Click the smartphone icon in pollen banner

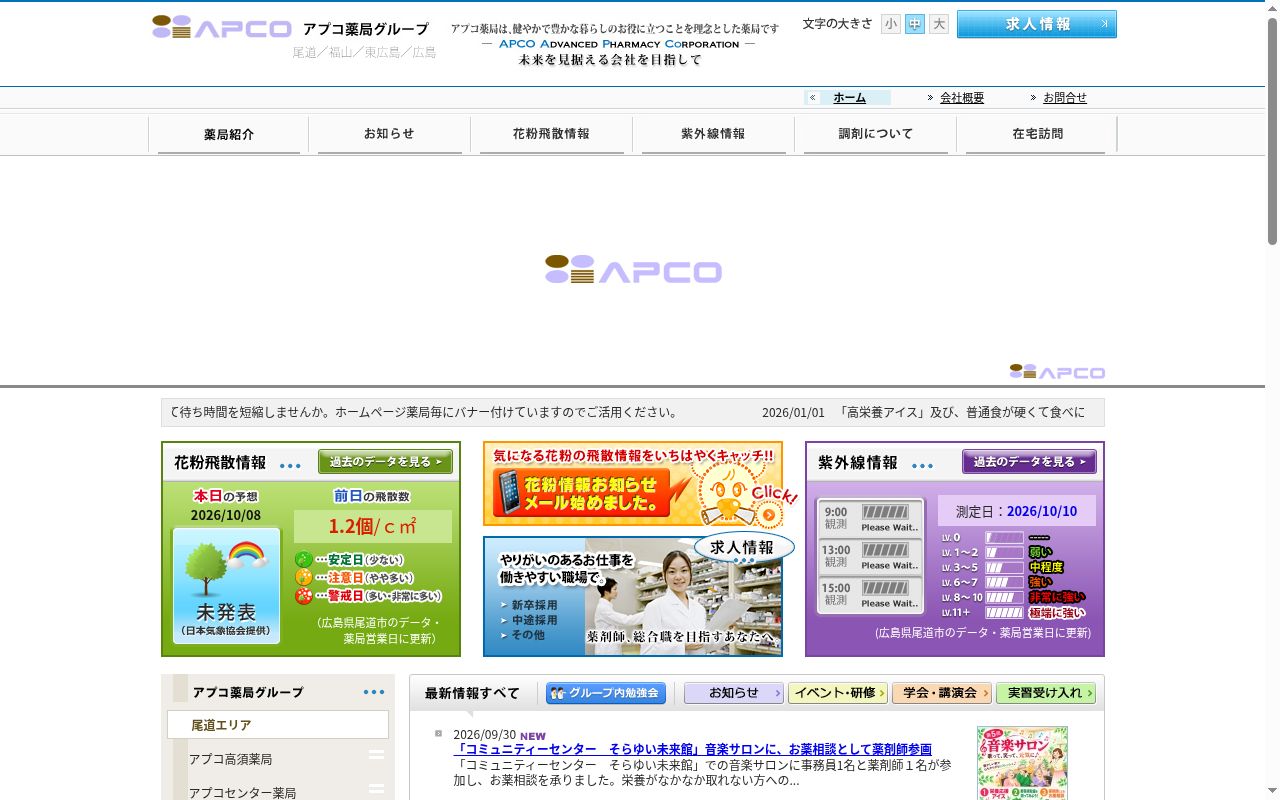510,494
